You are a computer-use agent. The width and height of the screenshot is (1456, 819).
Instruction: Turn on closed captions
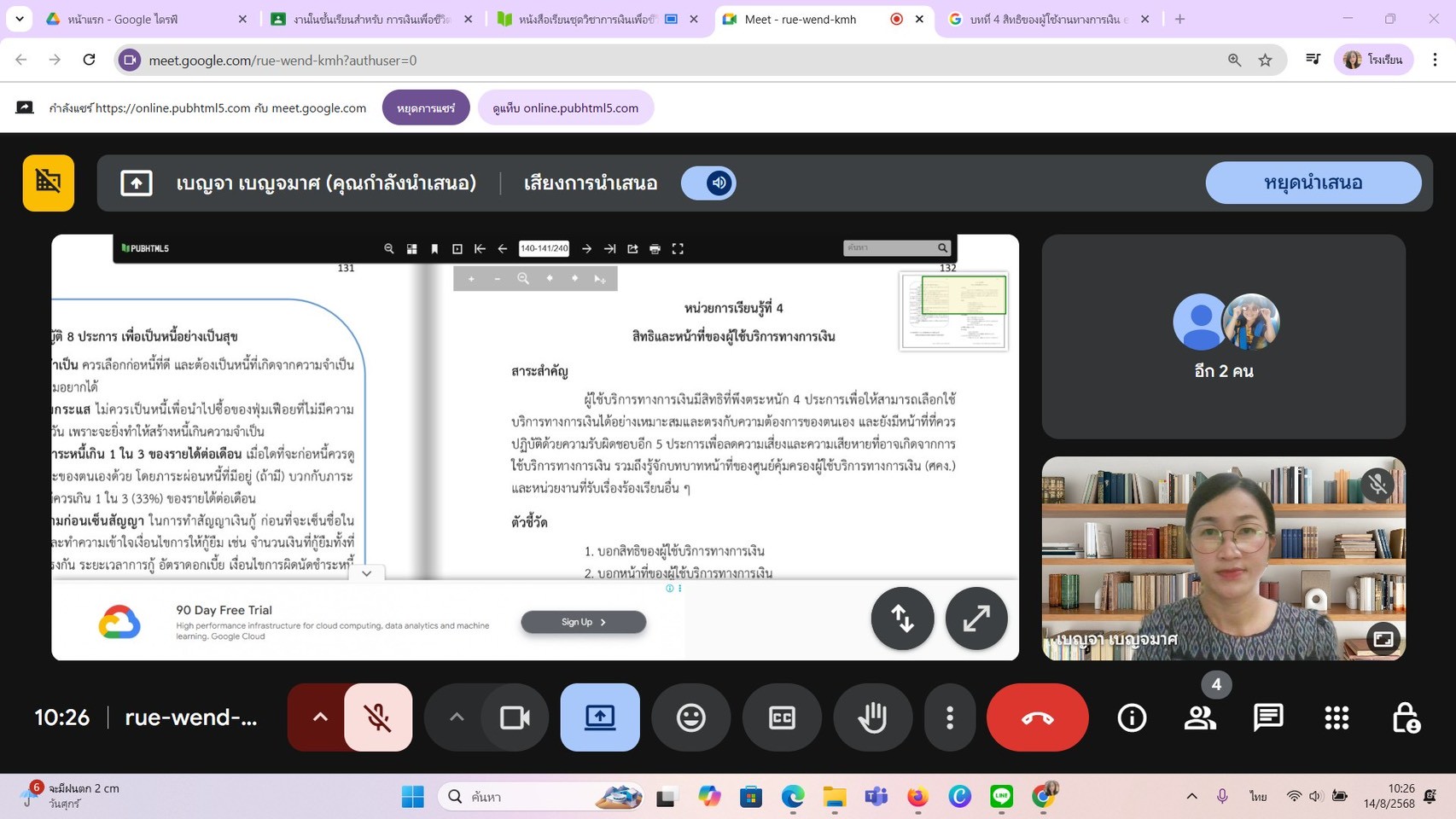coord(782,717)
